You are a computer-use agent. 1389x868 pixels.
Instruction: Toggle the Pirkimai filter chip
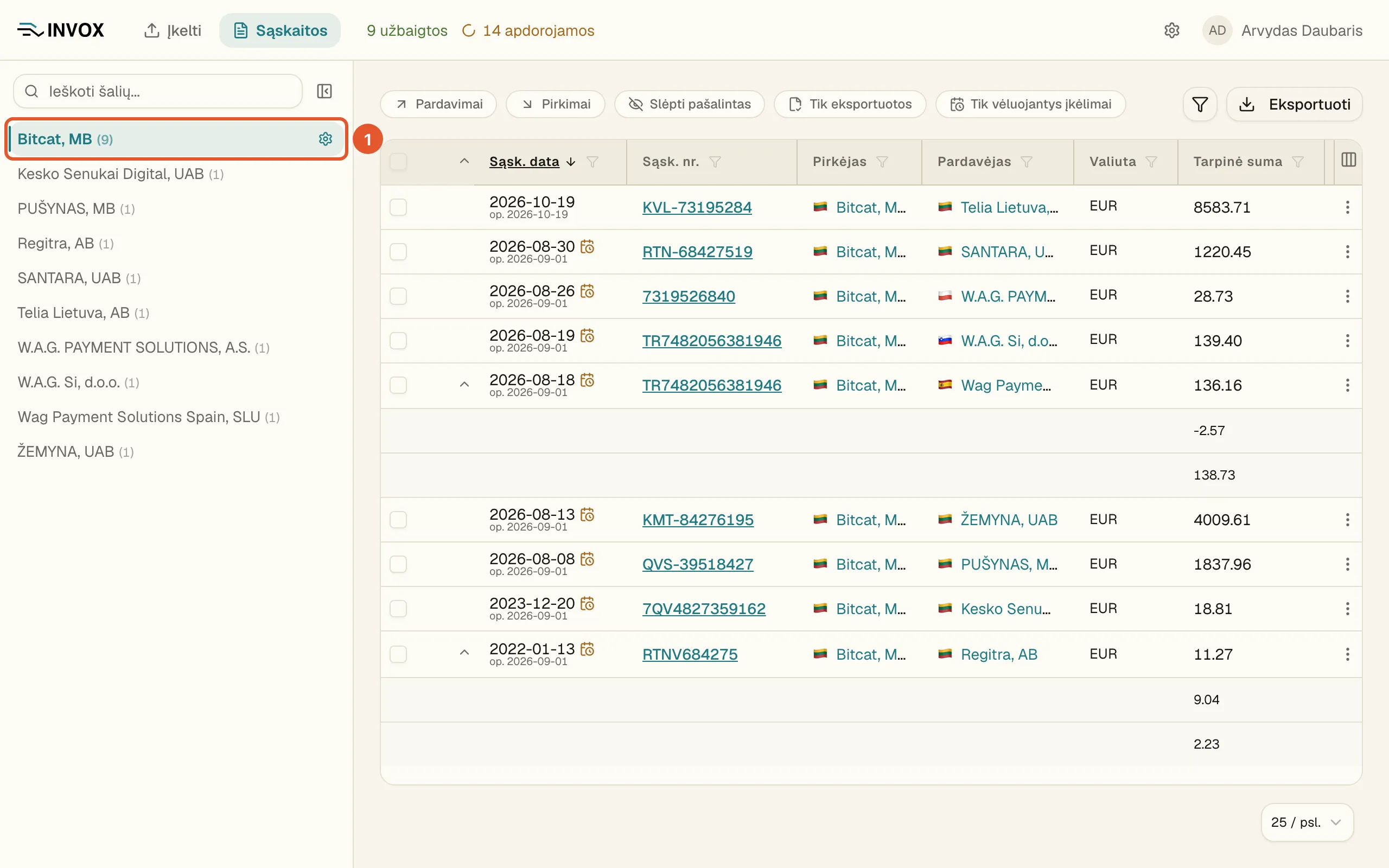click(556, 105)
